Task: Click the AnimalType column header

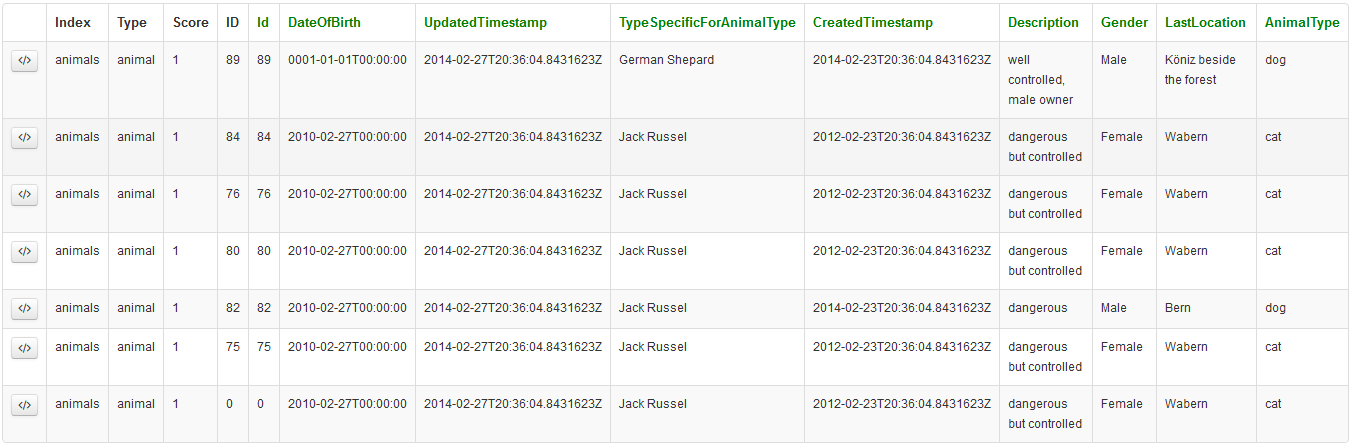Action: click(1302, 22)
